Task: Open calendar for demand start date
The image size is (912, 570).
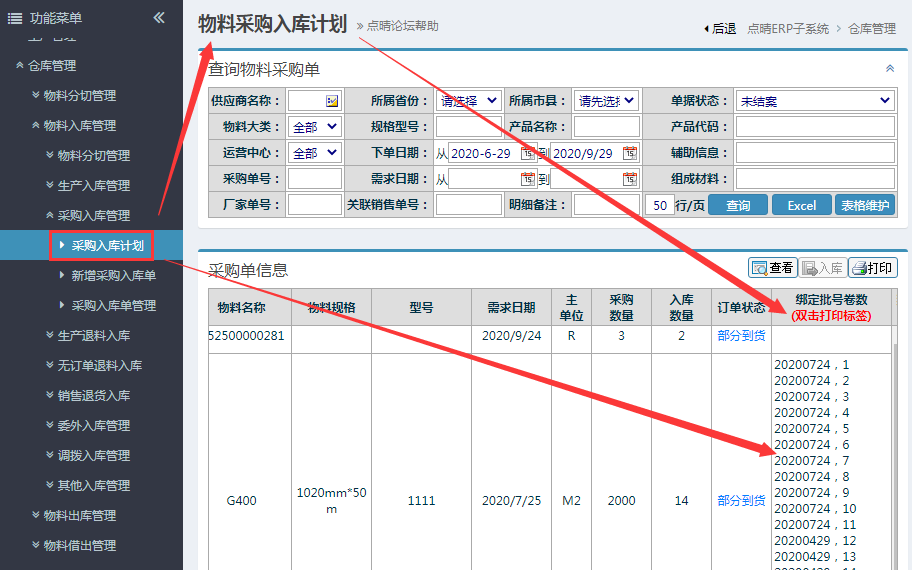Action: tap(527, 179)
